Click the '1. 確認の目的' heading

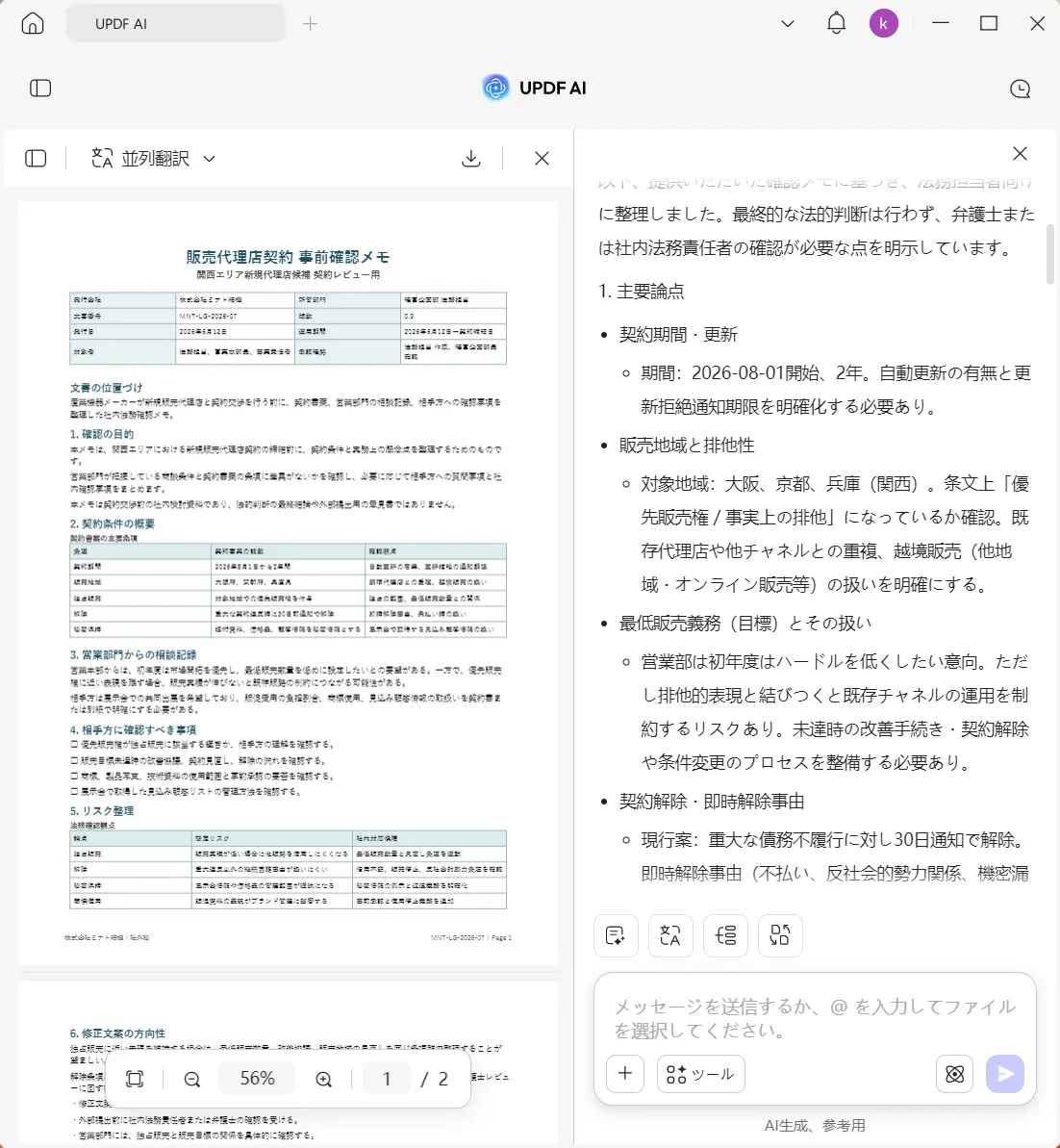click(x=102, y=433)
